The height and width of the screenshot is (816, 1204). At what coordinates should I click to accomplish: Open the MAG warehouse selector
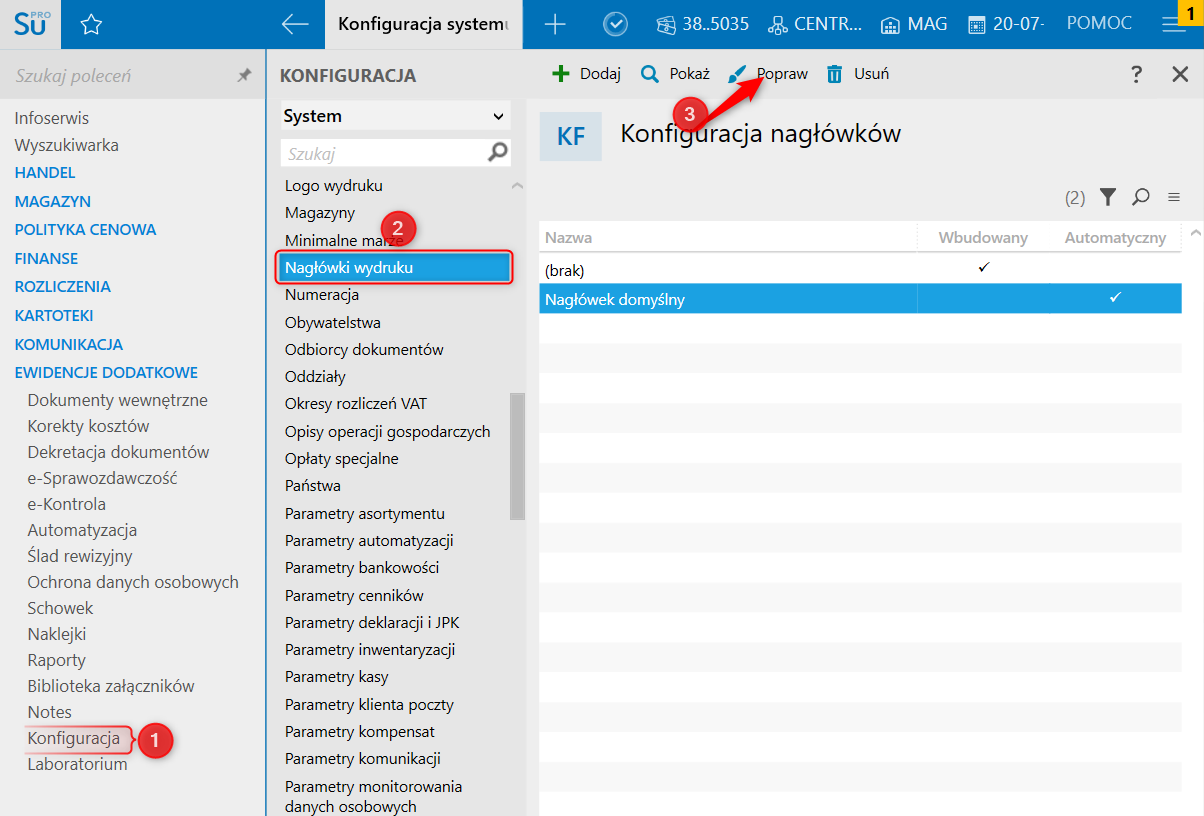pyautogui.click(x=914, y=24)
